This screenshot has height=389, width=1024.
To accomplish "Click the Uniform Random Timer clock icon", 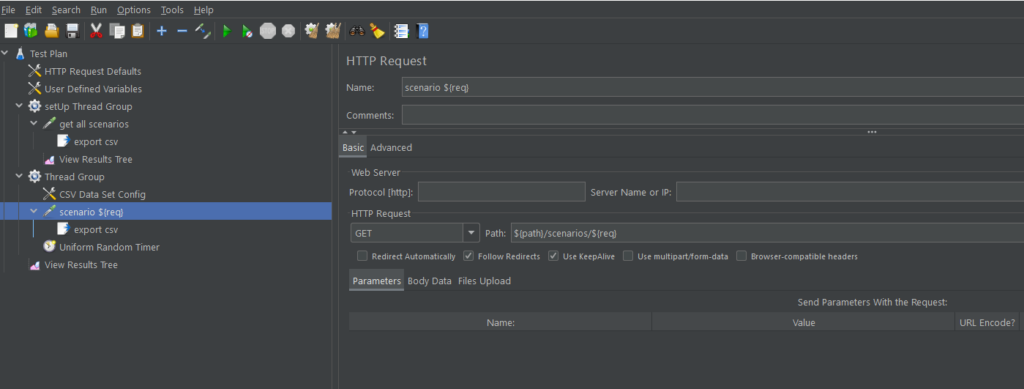I will tap(50, 247).
